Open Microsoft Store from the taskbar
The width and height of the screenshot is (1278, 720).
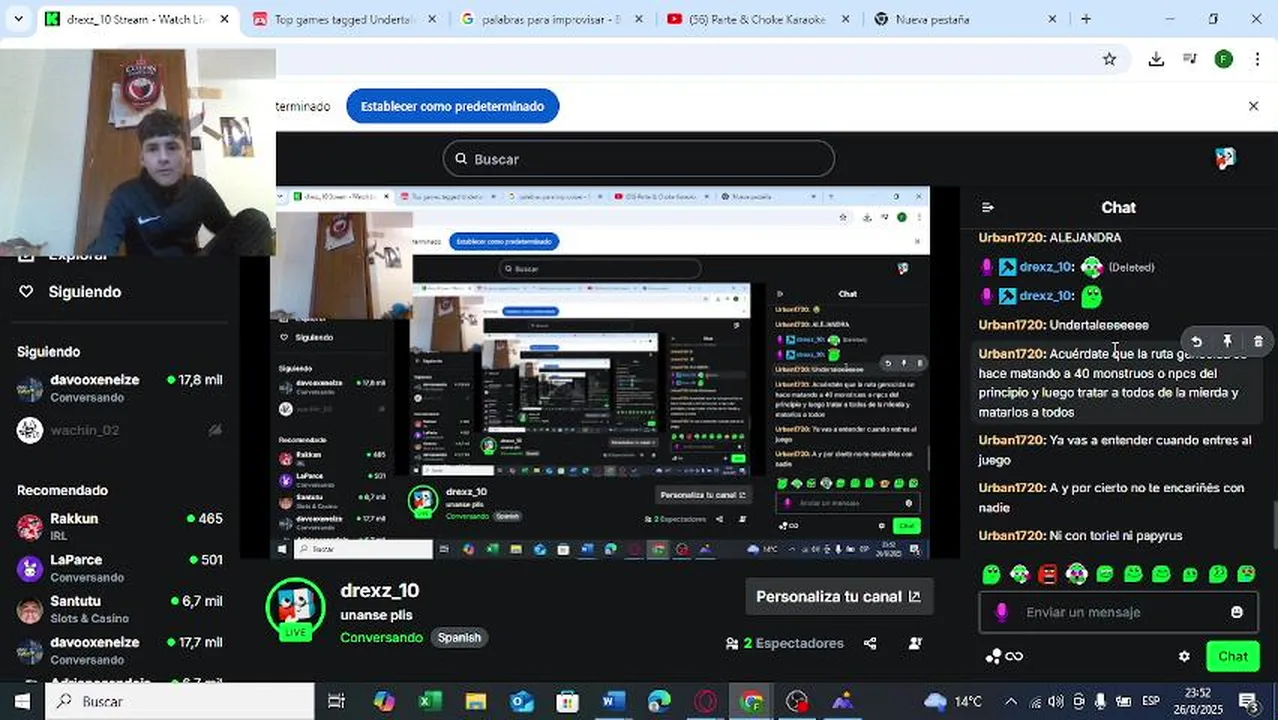pyautogui.click(x=567, y=701)
